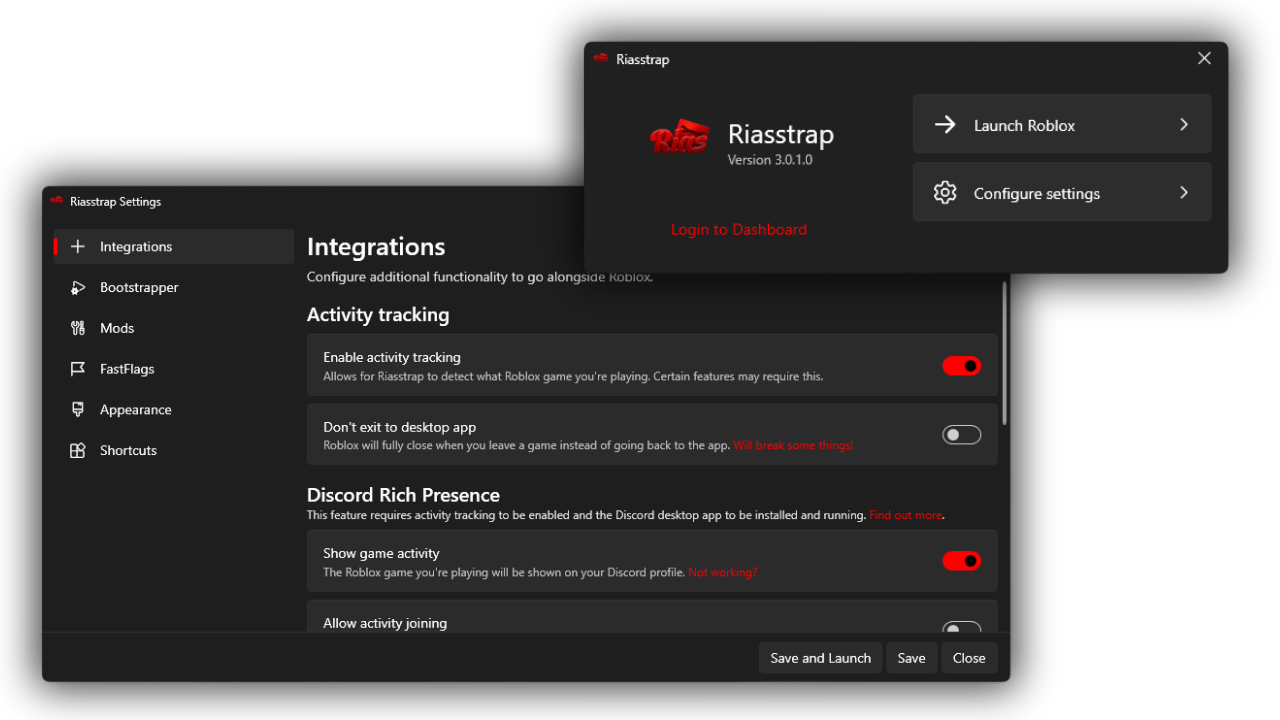1280x720 pixels.
Task: Disable the Enable activity tracking toggle
Action: (x=961, y=366)
